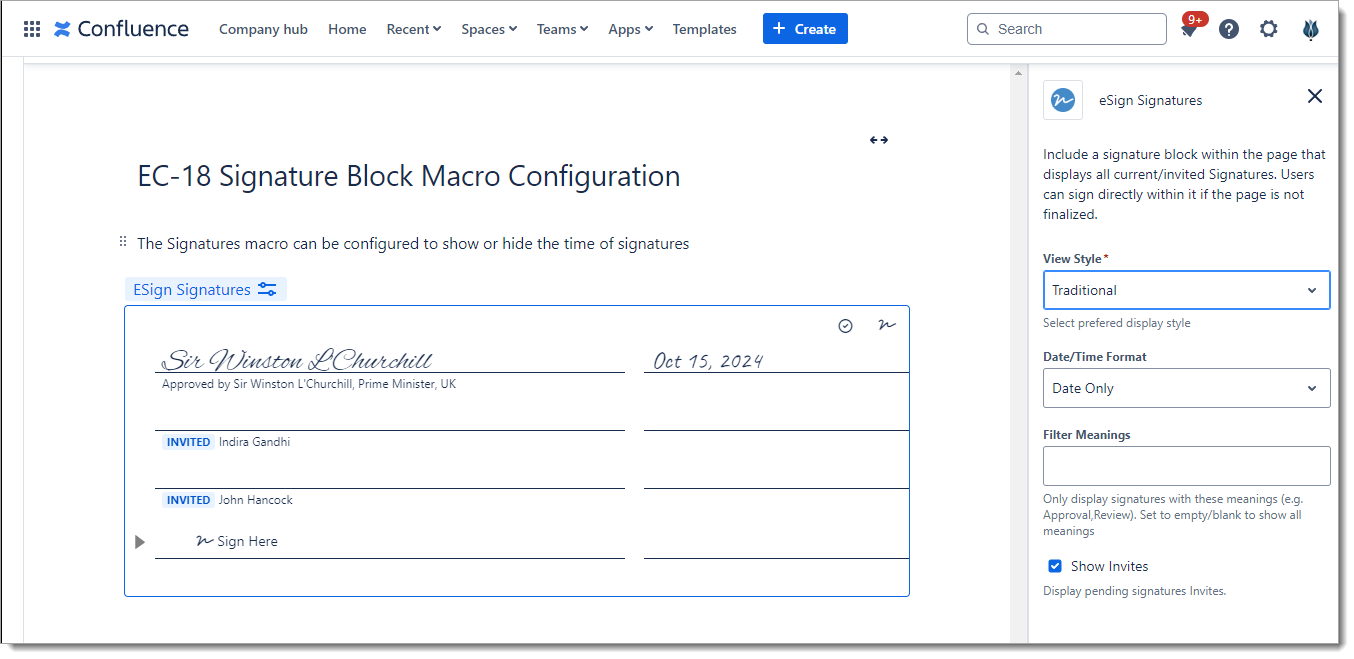This screenshot has width=1354, height=659.
Task: Click the Filter Meanings input field
Action: (1186, 466)
